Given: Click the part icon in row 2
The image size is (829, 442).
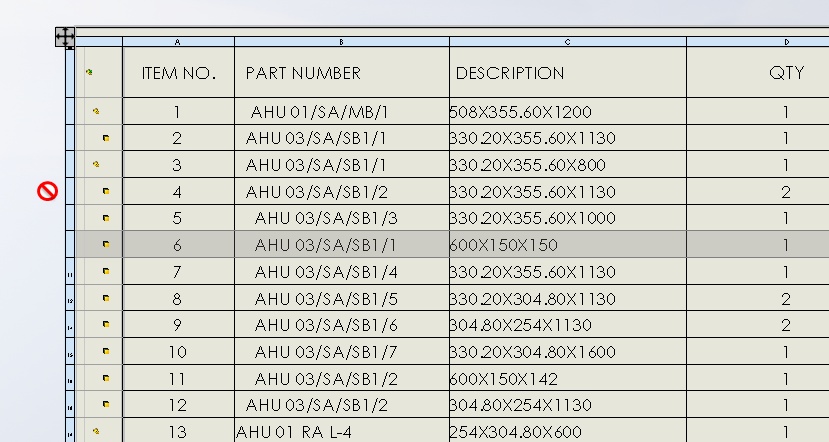Looking at the screenshot, I should (106, 138).
